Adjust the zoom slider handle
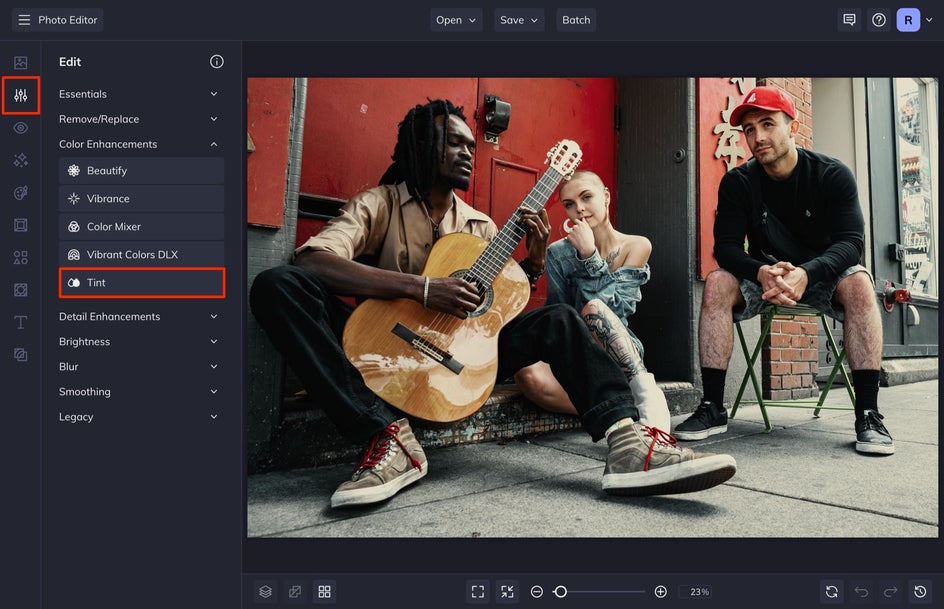This screenshot has width=944, height=609. (560, 592)
